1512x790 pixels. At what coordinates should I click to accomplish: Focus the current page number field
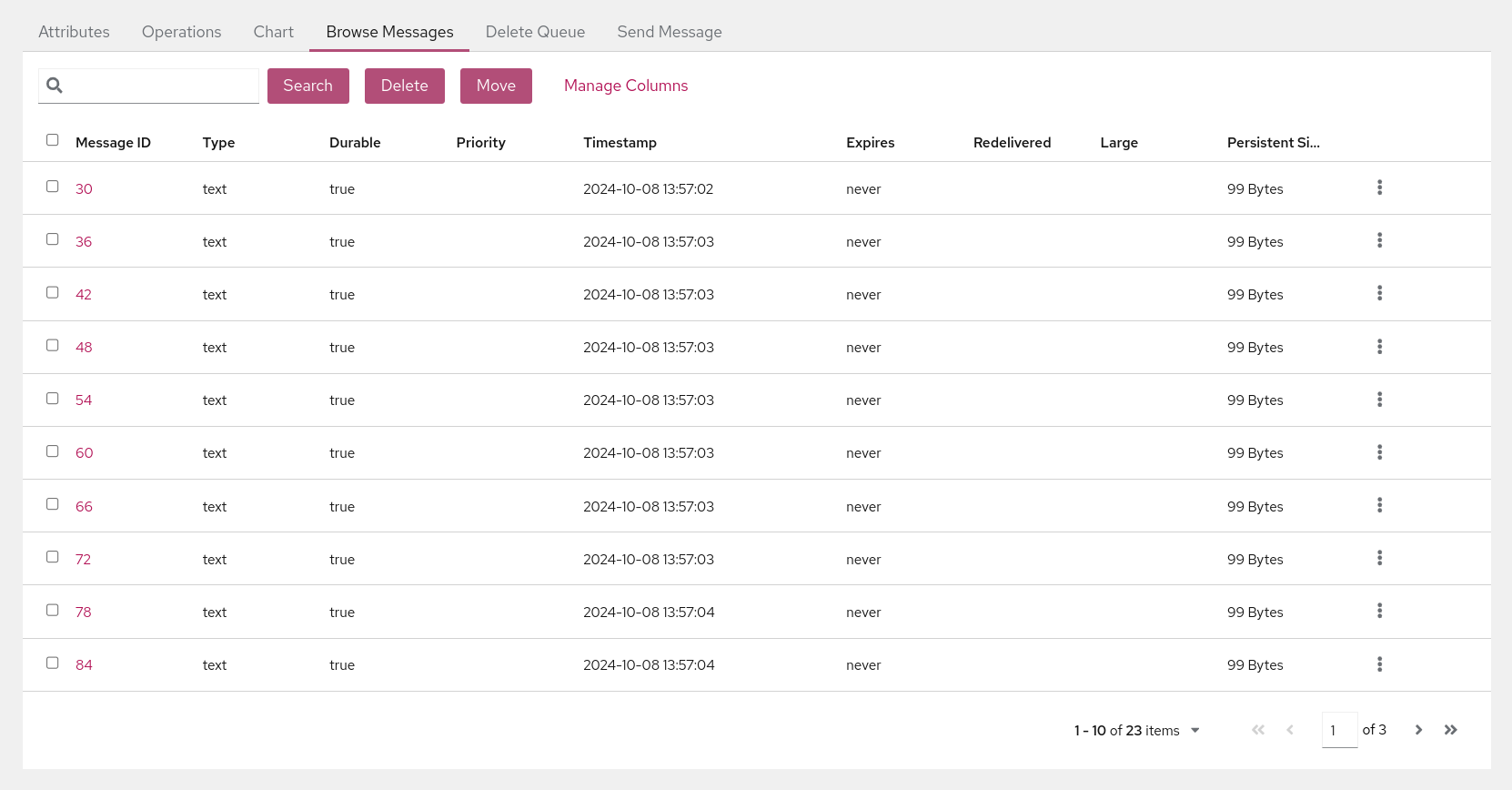tap(1338, 730)
